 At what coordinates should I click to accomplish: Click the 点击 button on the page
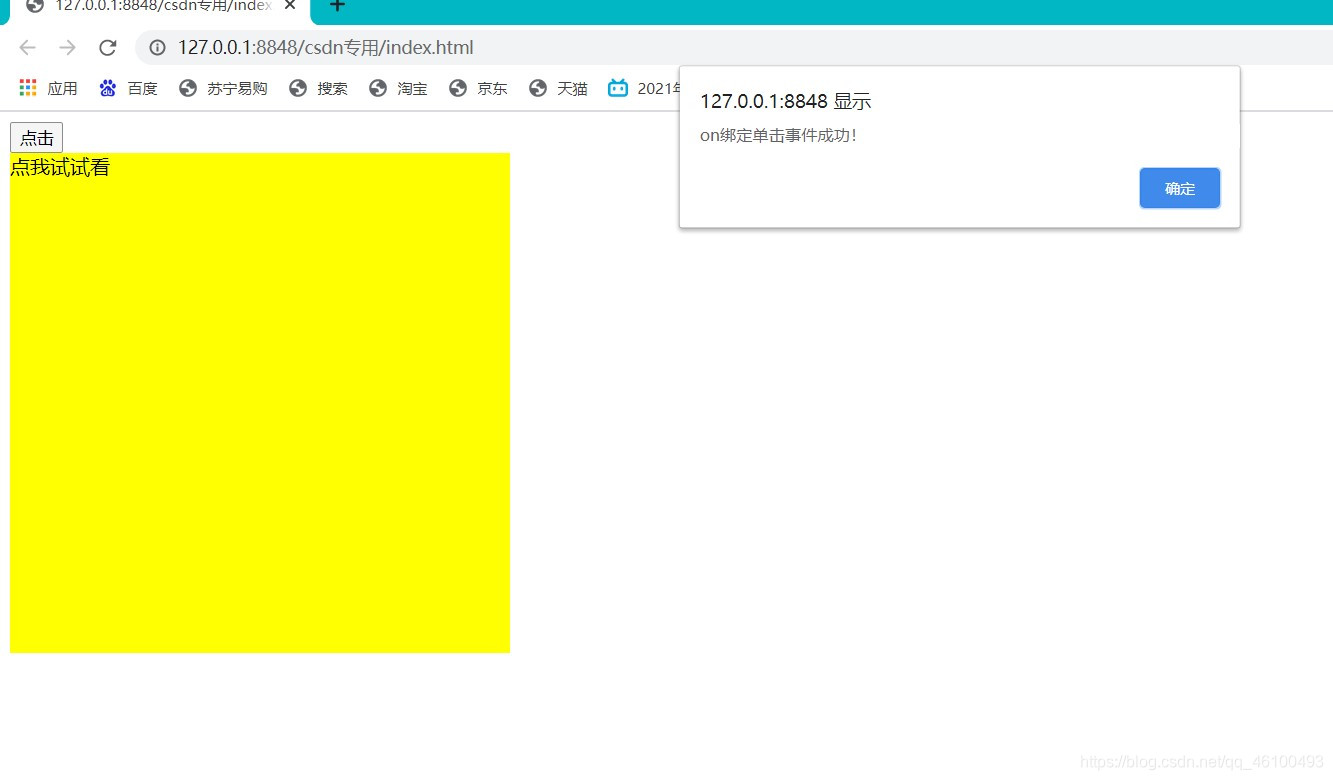[36, 138]
